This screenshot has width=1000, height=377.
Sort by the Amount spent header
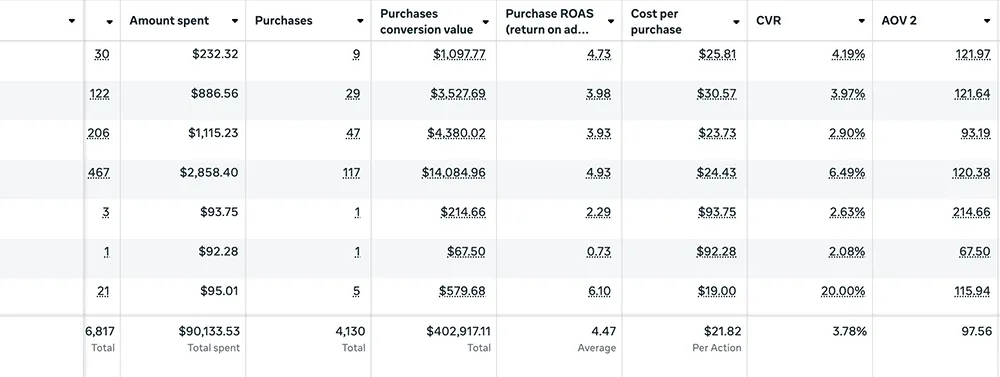tap(169, 20)
